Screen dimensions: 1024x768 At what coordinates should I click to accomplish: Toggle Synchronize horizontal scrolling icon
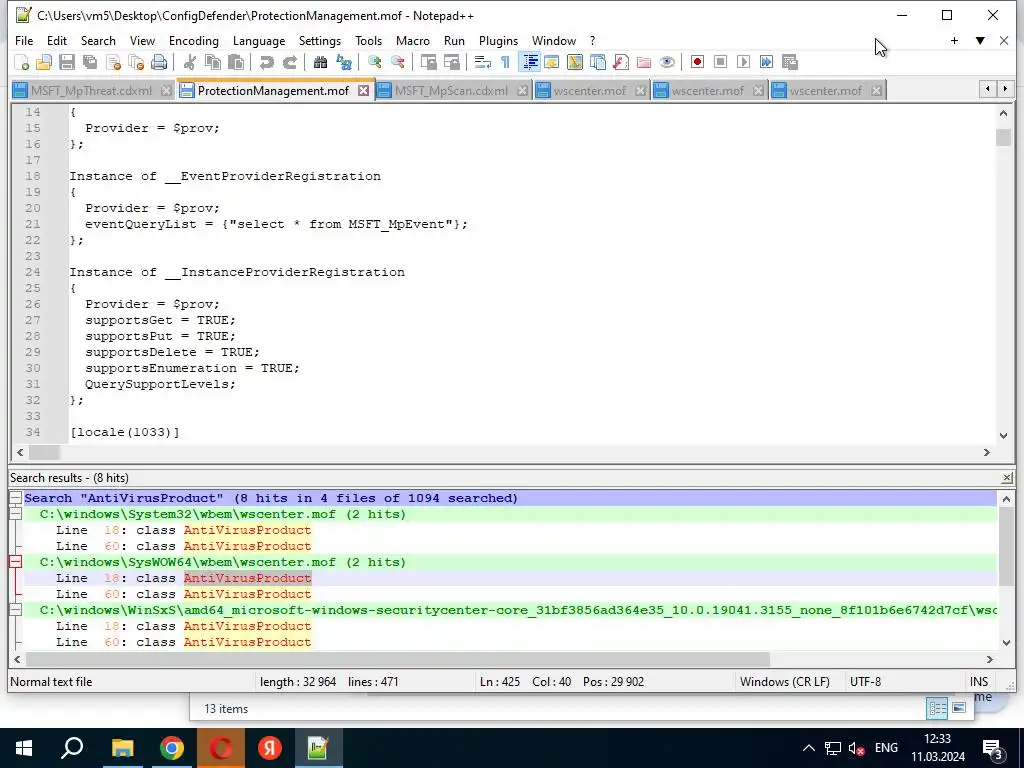tap(451, 62)
